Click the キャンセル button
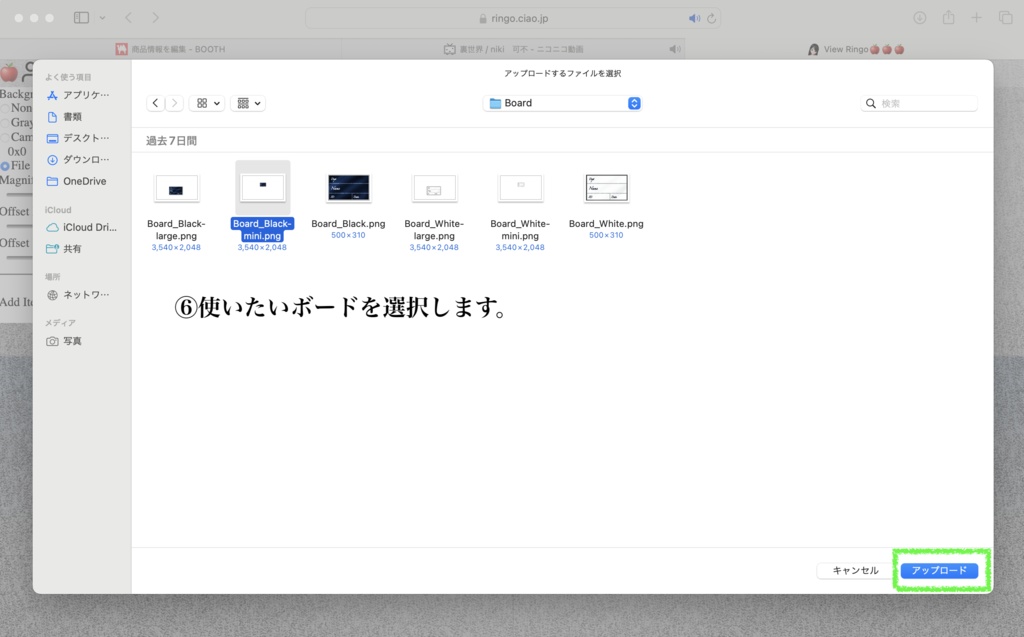 (x=852, y=570)
